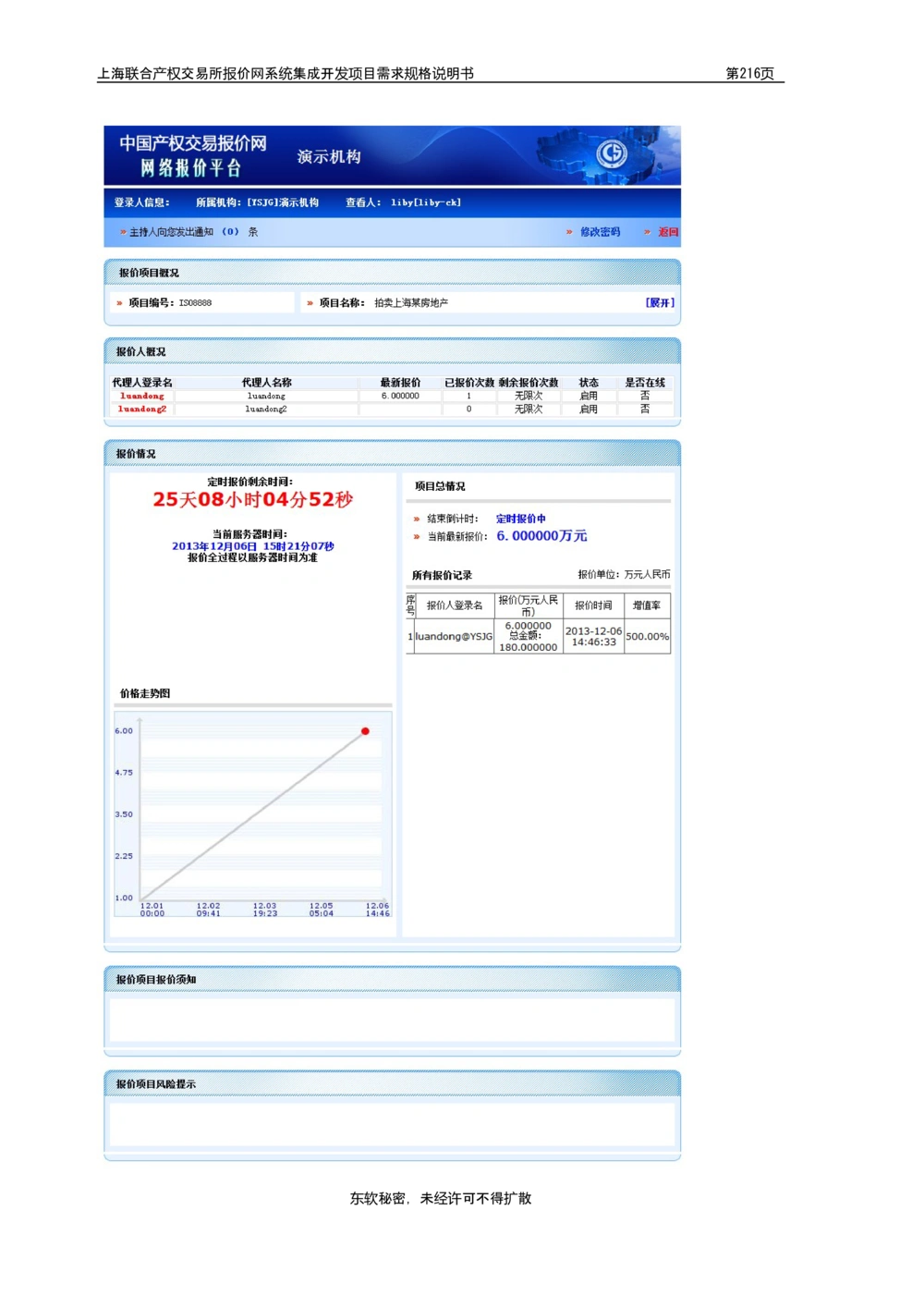
Task: Select bidder luandong2 in agent table
Action: [142, 409]
